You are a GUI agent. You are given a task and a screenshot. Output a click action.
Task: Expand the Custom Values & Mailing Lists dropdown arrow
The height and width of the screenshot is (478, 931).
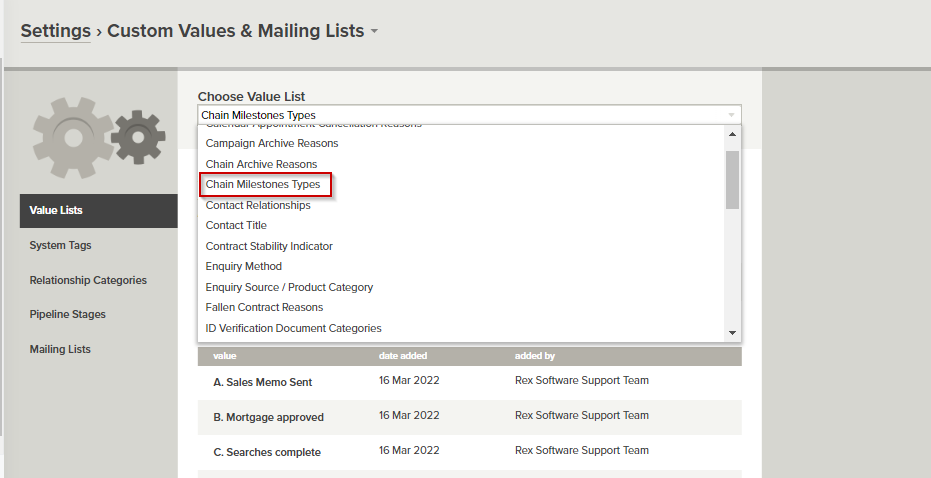[374, 31]
